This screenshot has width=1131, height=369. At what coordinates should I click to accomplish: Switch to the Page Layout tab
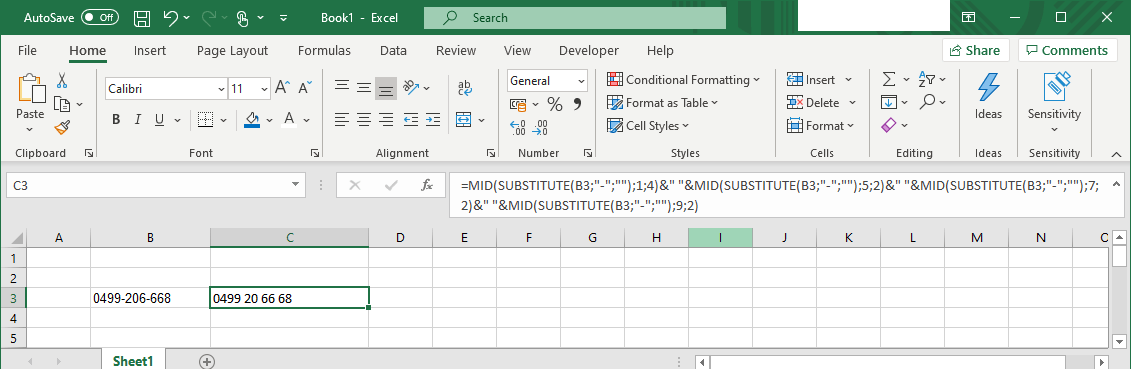tap(232, 50)
